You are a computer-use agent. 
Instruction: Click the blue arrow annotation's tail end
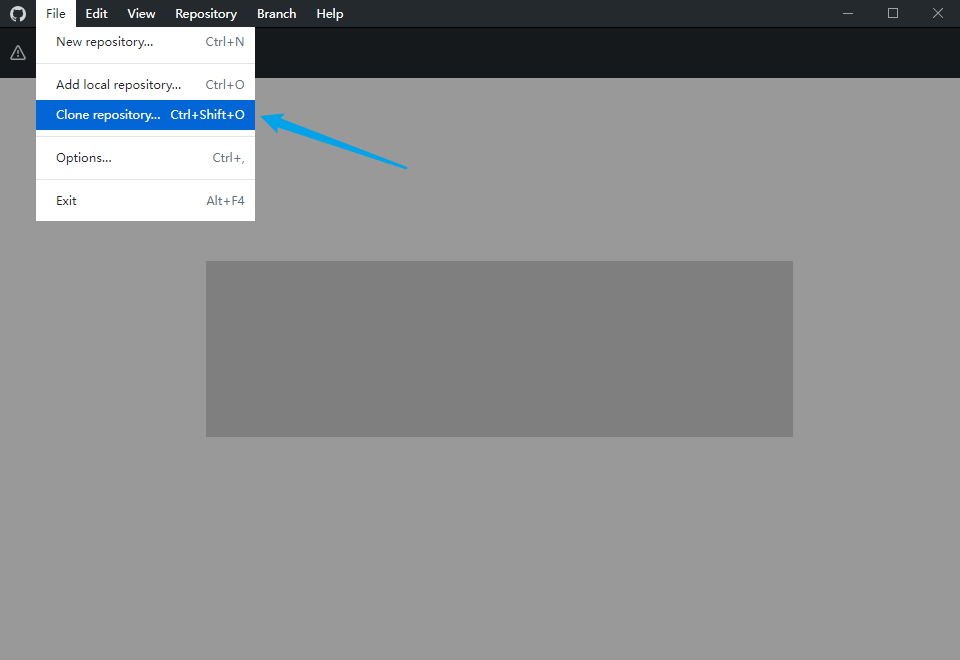(x=404, y=167)
